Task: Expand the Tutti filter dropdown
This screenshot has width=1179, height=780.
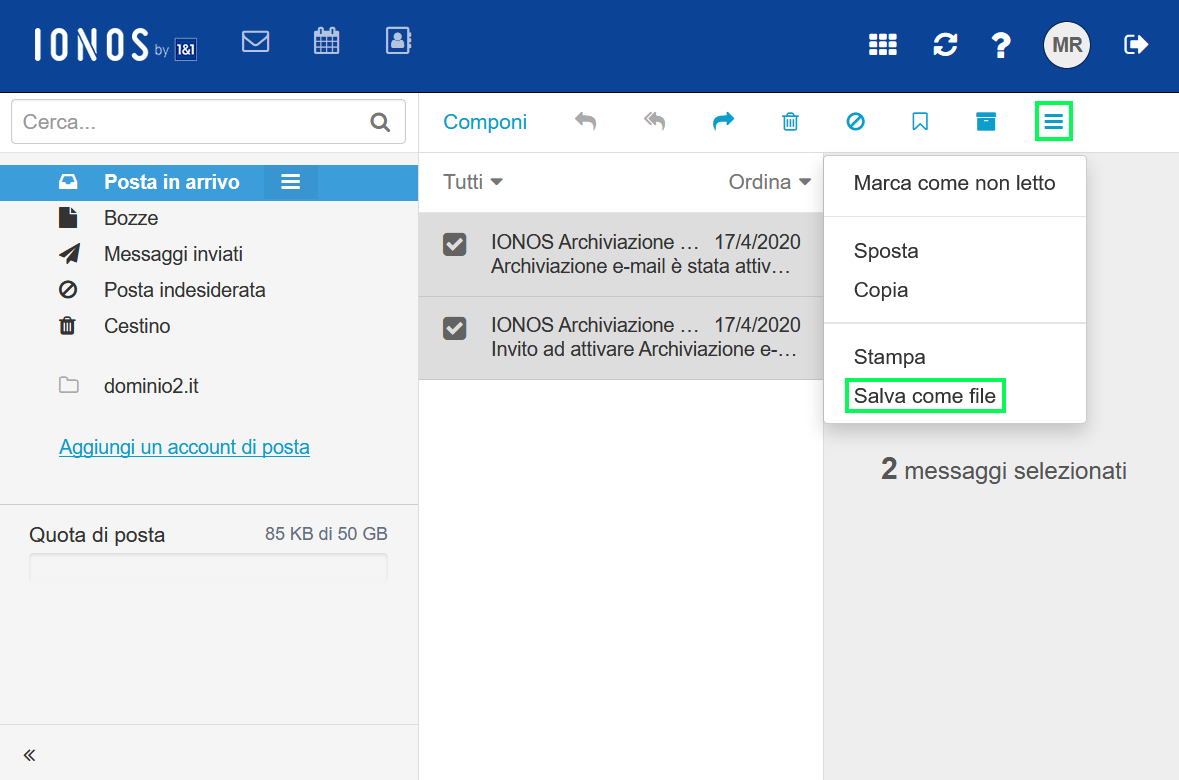Action: coord(473,182)
